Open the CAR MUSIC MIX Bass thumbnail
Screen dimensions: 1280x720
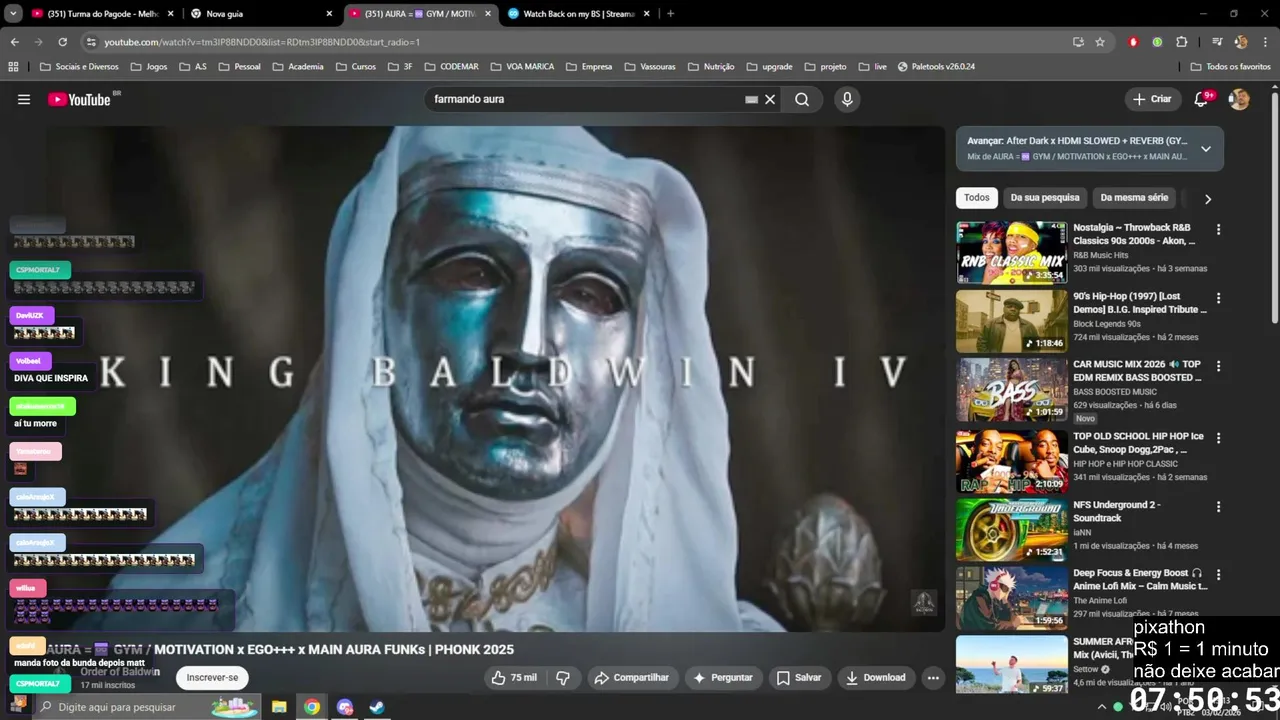(1011, 390)
